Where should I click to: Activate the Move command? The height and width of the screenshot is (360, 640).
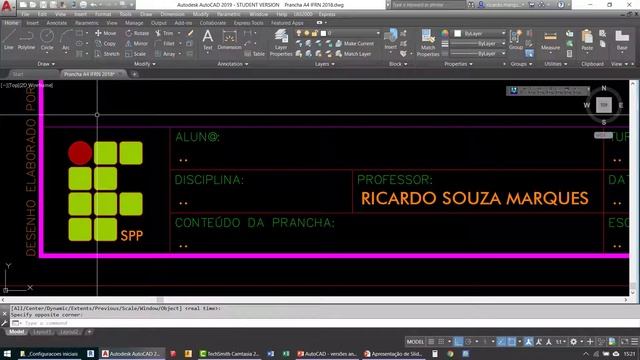coord(106,33)
